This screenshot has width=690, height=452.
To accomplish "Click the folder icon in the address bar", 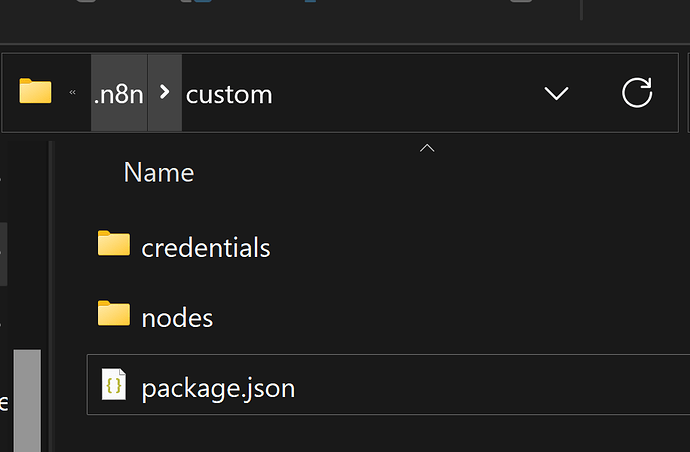I will coord(35,93).
